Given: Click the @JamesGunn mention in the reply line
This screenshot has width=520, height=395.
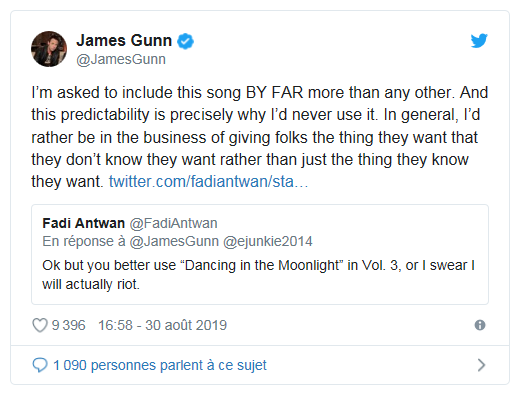Looking at the screenshot, I should click(x=174, y=241).
